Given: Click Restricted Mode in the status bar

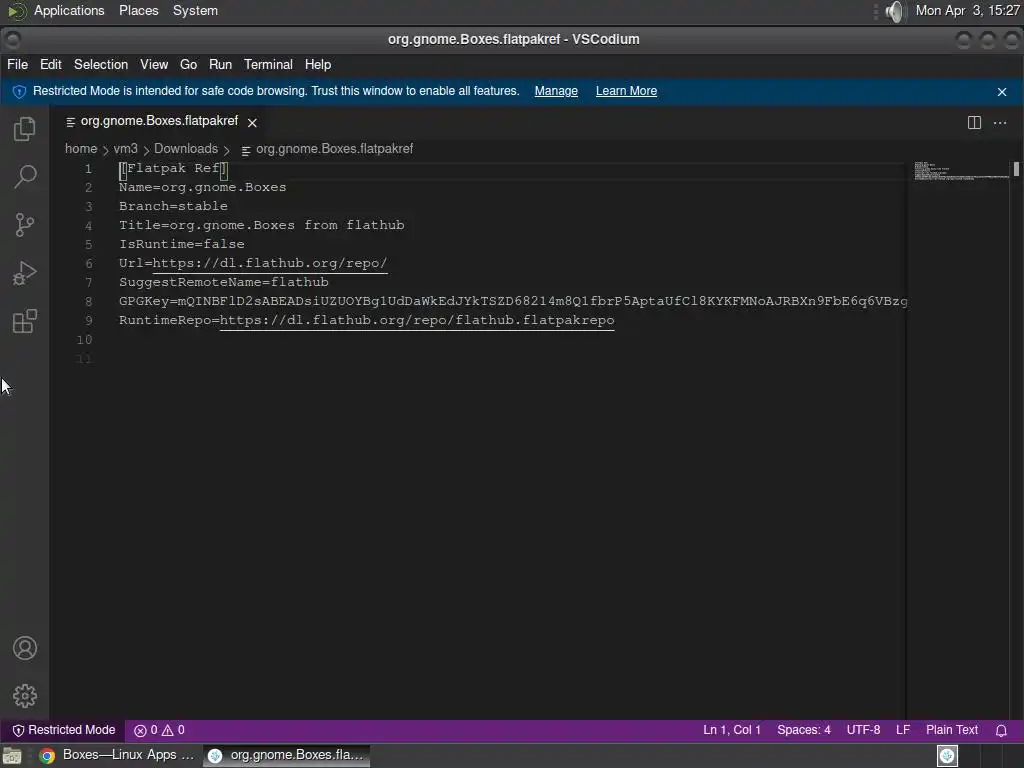Looking at the screenshot, I should 64,730.
